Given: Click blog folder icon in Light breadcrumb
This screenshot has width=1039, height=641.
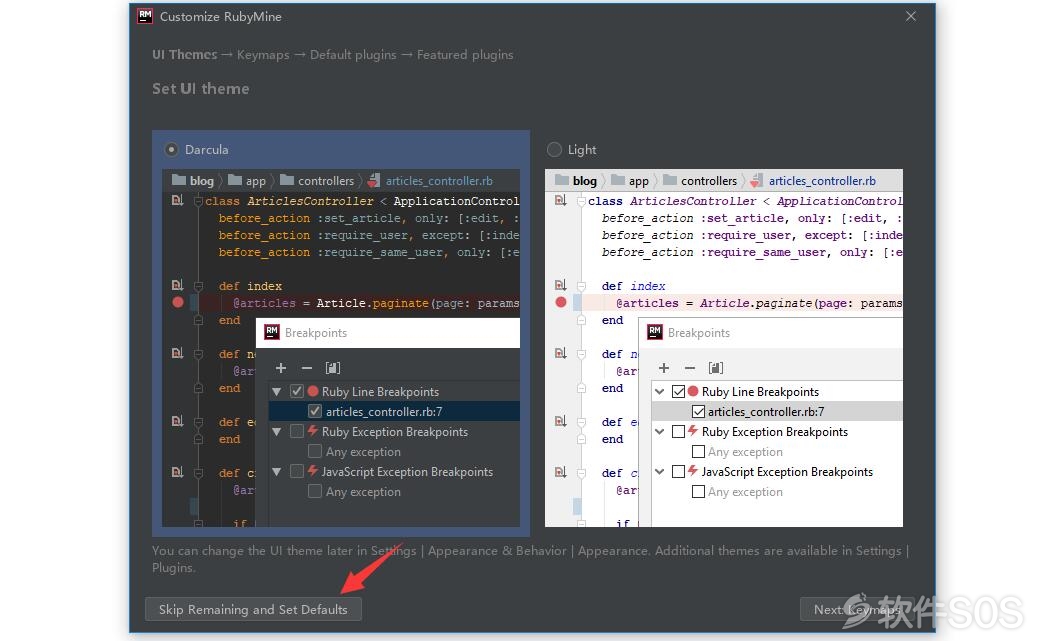Looking at the screenshot, I should click(562, 180).
